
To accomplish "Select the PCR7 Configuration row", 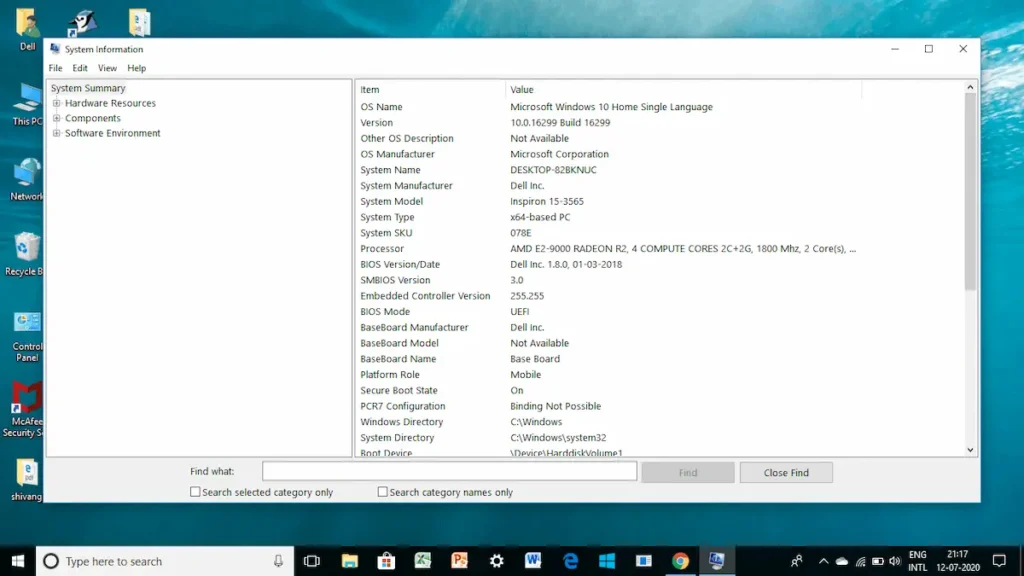I will click(660, 406).
